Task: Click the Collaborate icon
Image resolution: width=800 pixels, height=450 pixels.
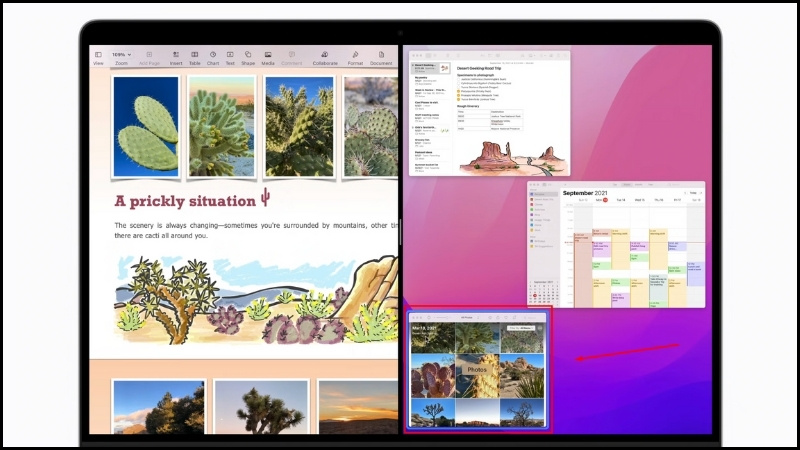Action: (x=324, y=55)
